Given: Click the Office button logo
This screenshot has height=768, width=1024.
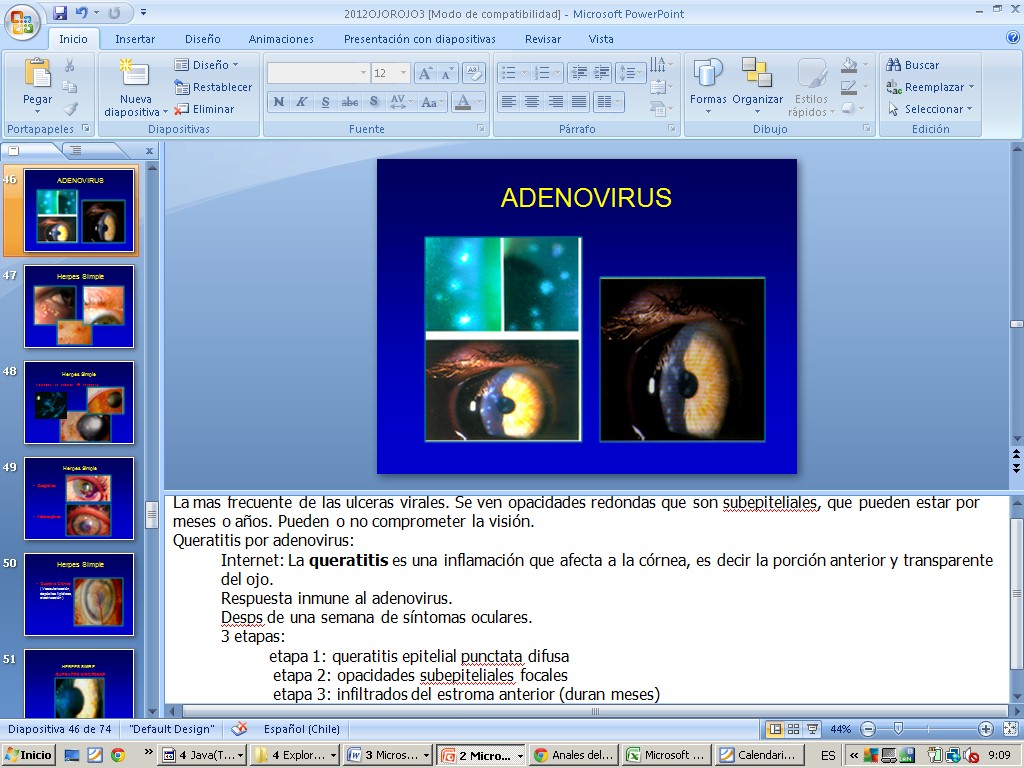Looking at the screenshot, I should pyautogui.click(x=22, y=20).
